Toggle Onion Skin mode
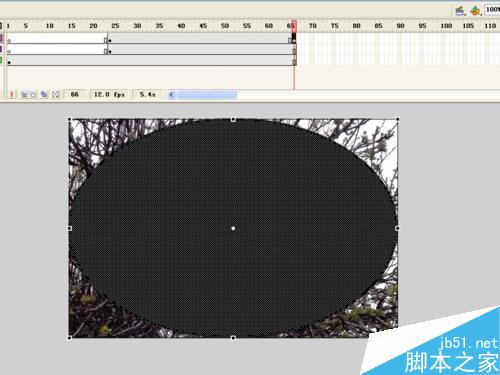This screenshot has width=500, height=375. pyautogui.click(x=24, y=95)
